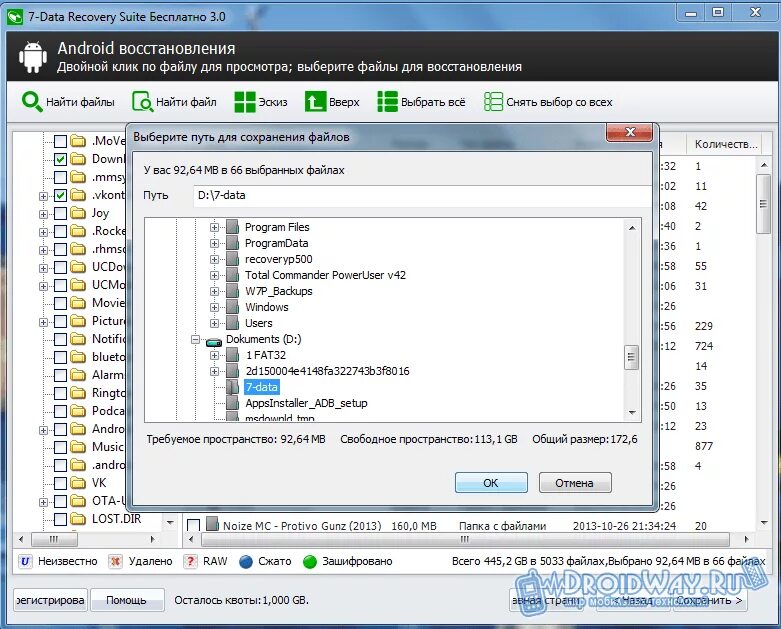Click the Снять выбор со всех icon
The image size is (781, 629).
click(x=493, y=102)
